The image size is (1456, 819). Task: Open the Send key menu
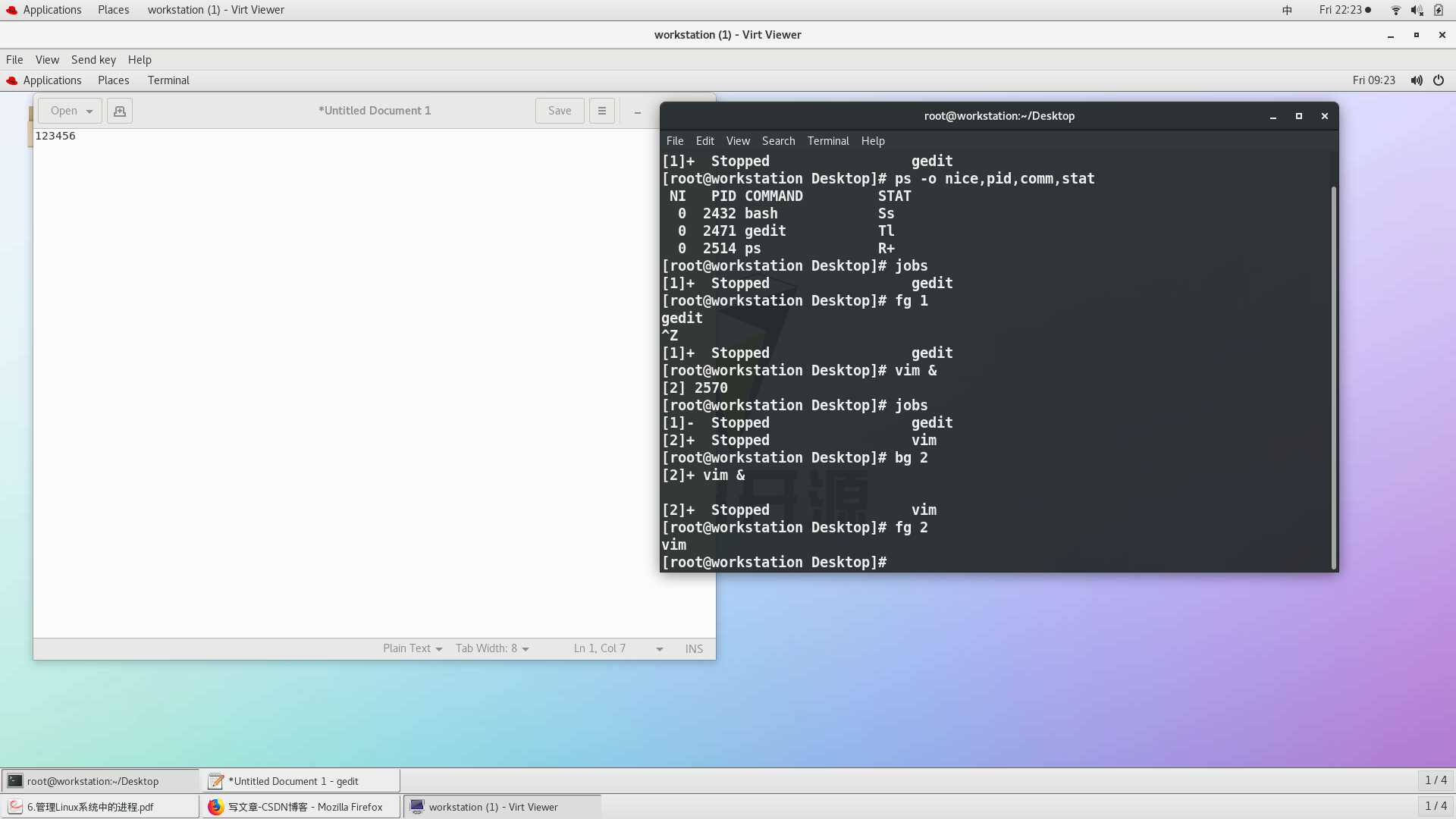[93, 60]
